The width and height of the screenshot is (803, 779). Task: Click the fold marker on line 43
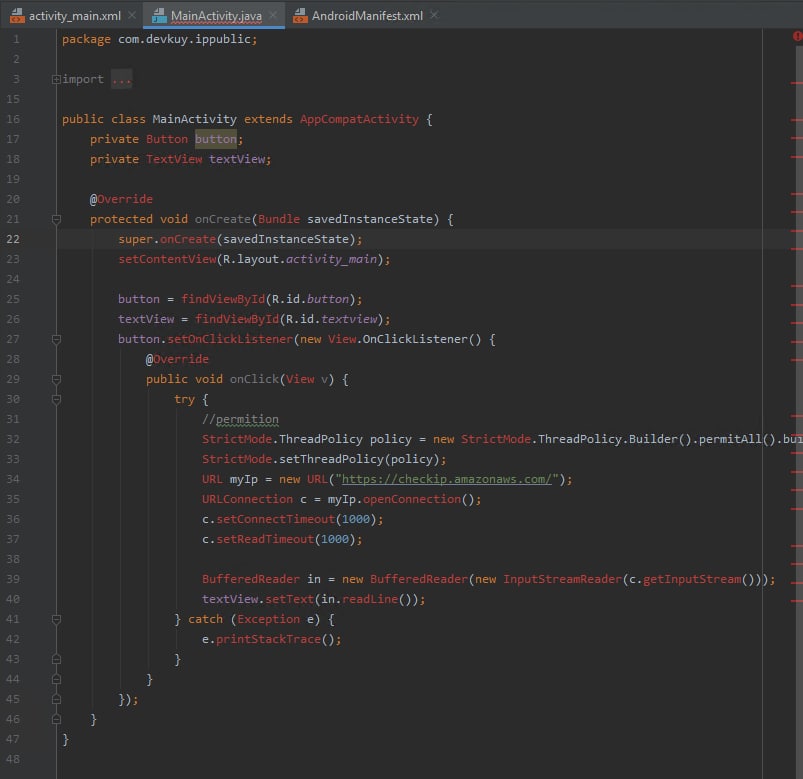tap(56, 659)
